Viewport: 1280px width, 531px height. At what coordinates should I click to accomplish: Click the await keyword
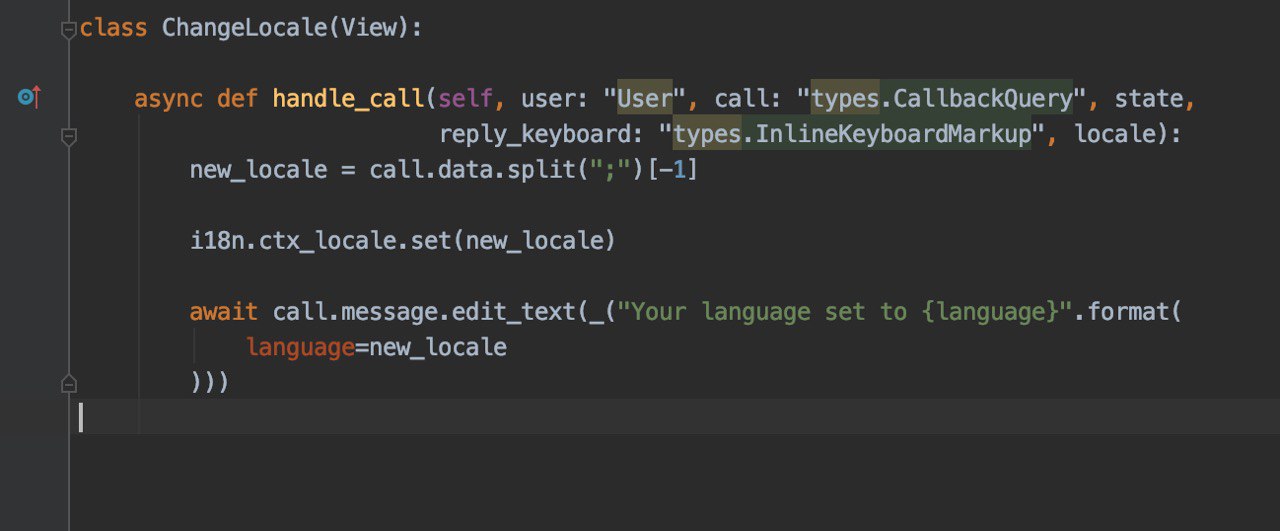point(224,312)
